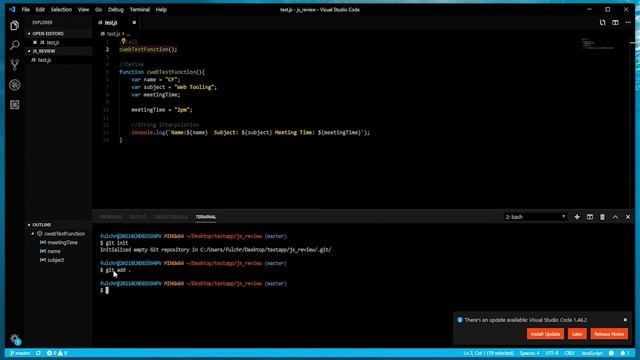Close the test.js editor tab

(x=134, y=22)
